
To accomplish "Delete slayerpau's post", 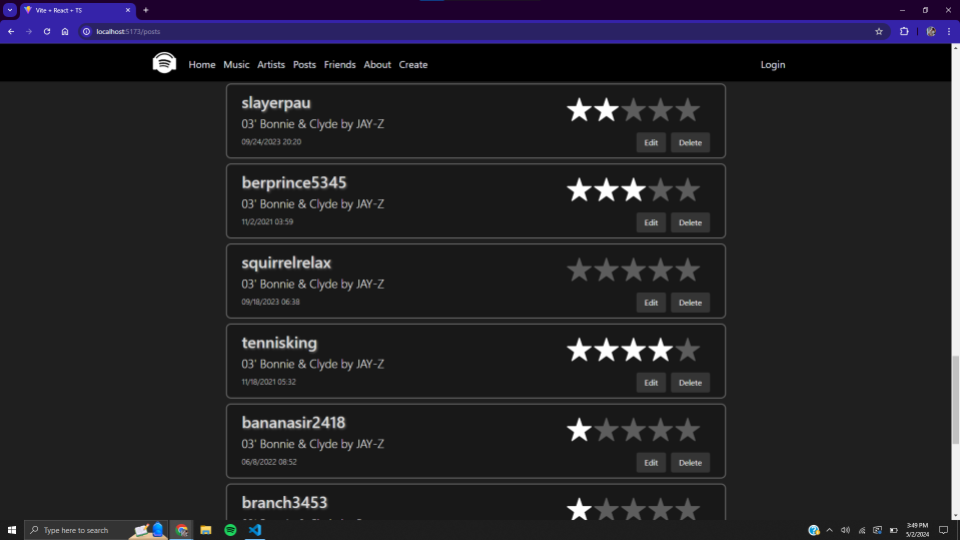I will (x=690, y=143).
